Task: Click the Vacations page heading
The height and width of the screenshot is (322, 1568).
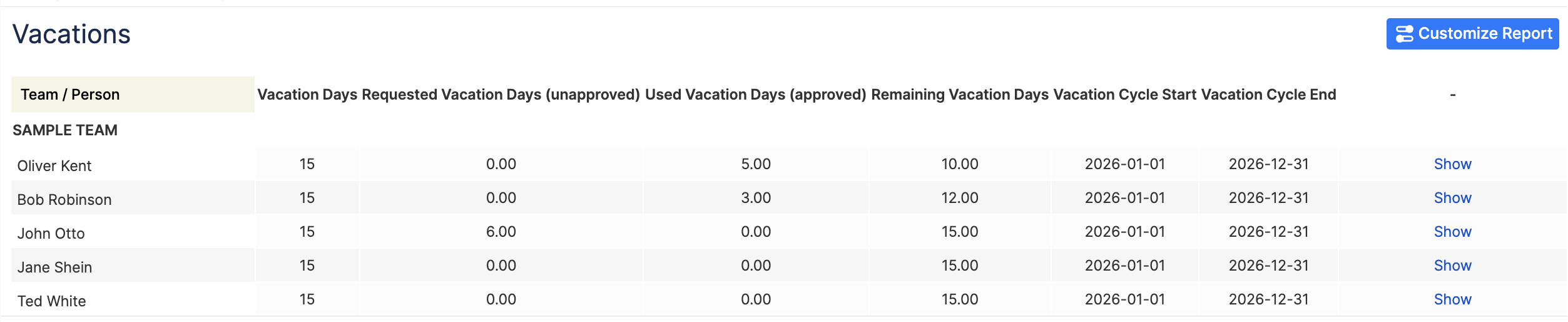Action: (x=71, y=34)
